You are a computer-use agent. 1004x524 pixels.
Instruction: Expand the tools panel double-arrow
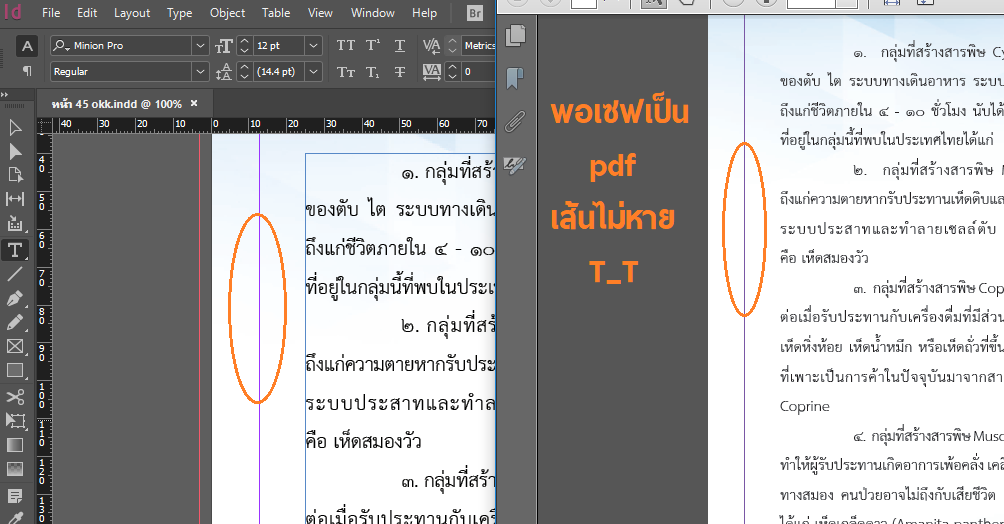click(5, 94)
